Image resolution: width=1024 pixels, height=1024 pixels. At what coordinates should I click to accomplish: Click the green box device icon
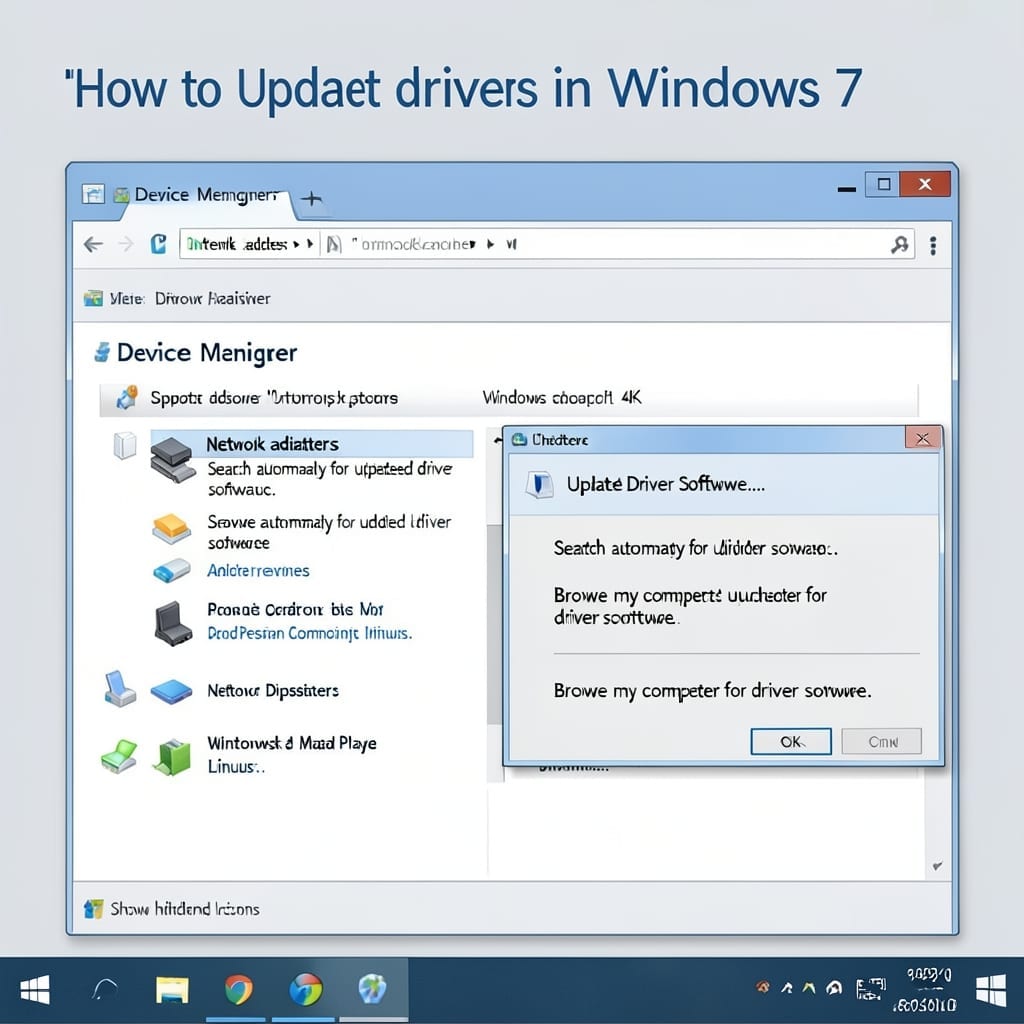pyautogui.click(x=172, y=757)
